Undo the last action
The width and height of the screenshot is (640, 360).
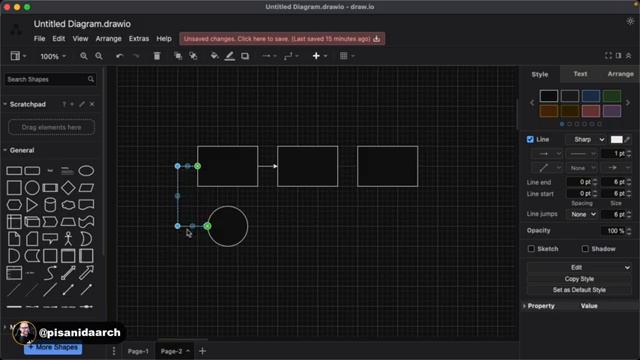(x=119, y=56)
